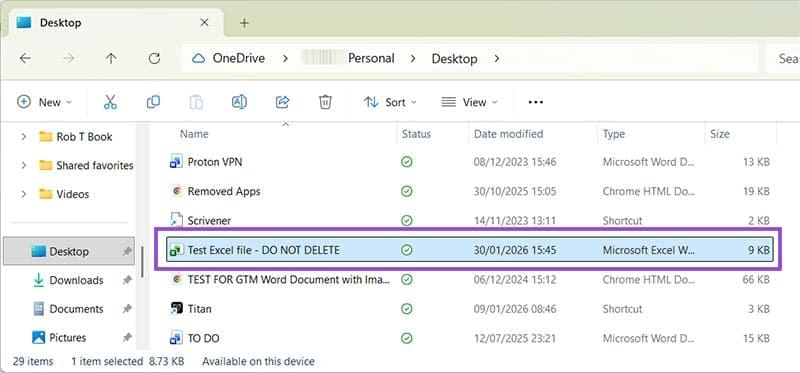Viewport: 800px width, 373px height.
Task: Open the Sort dropdown menu
Action: 390,102
